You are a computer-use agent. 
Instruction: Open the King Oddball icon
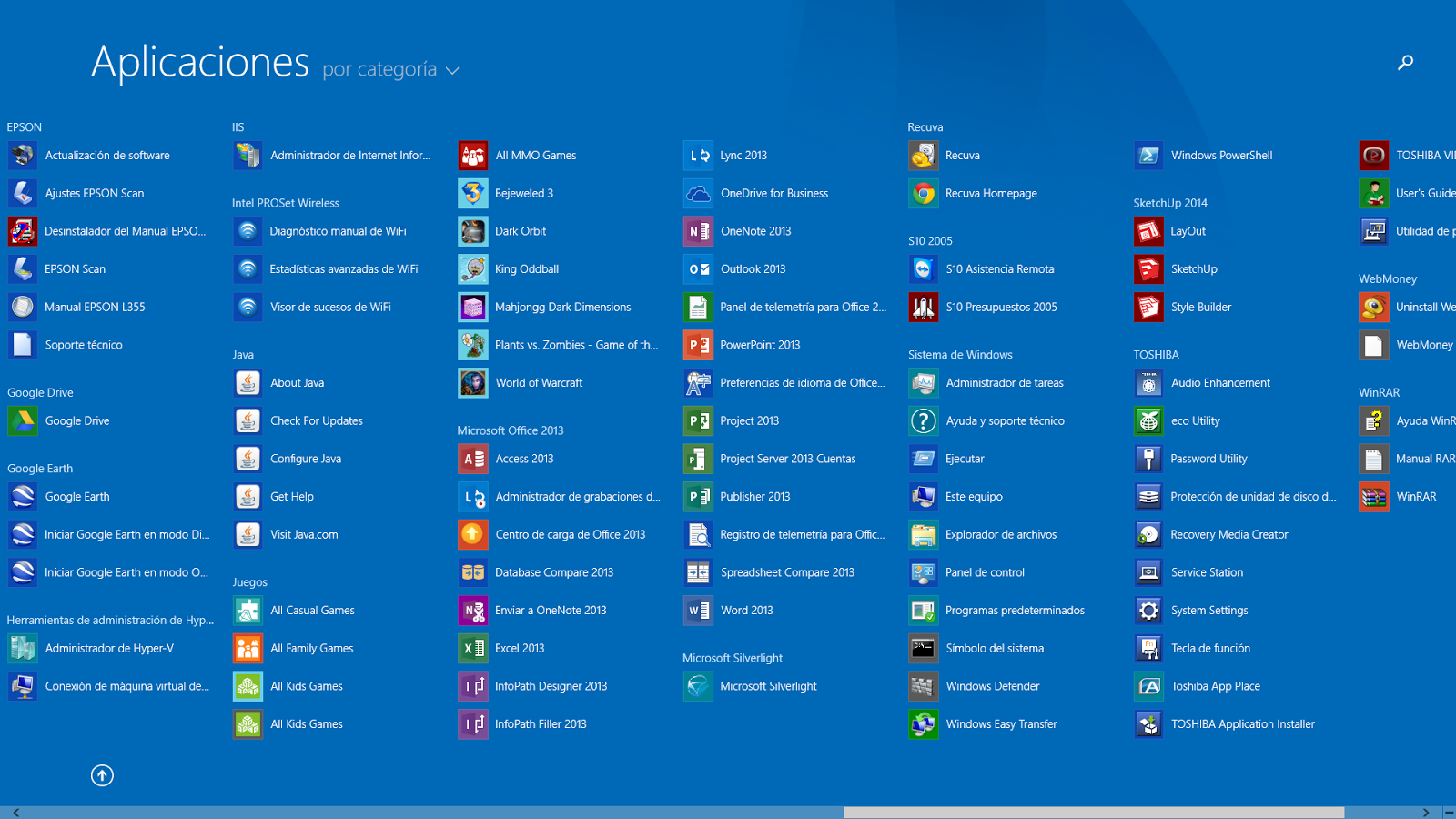click(473, 269)
